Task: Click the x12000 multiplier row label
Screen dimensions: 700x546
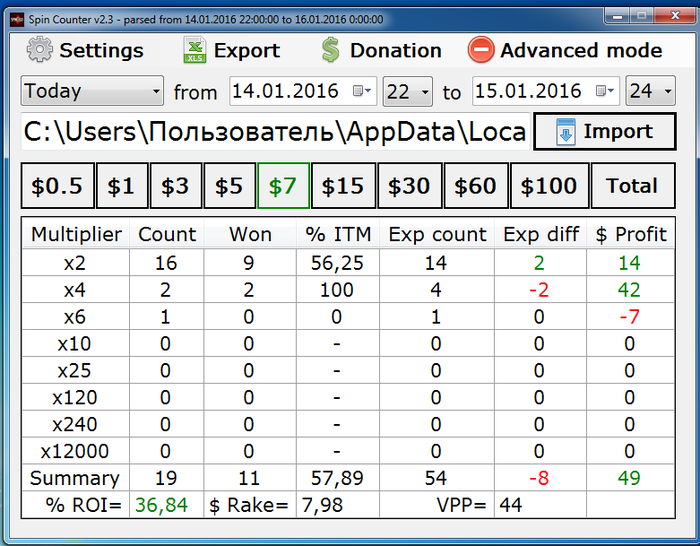Action: pos(75,451)
